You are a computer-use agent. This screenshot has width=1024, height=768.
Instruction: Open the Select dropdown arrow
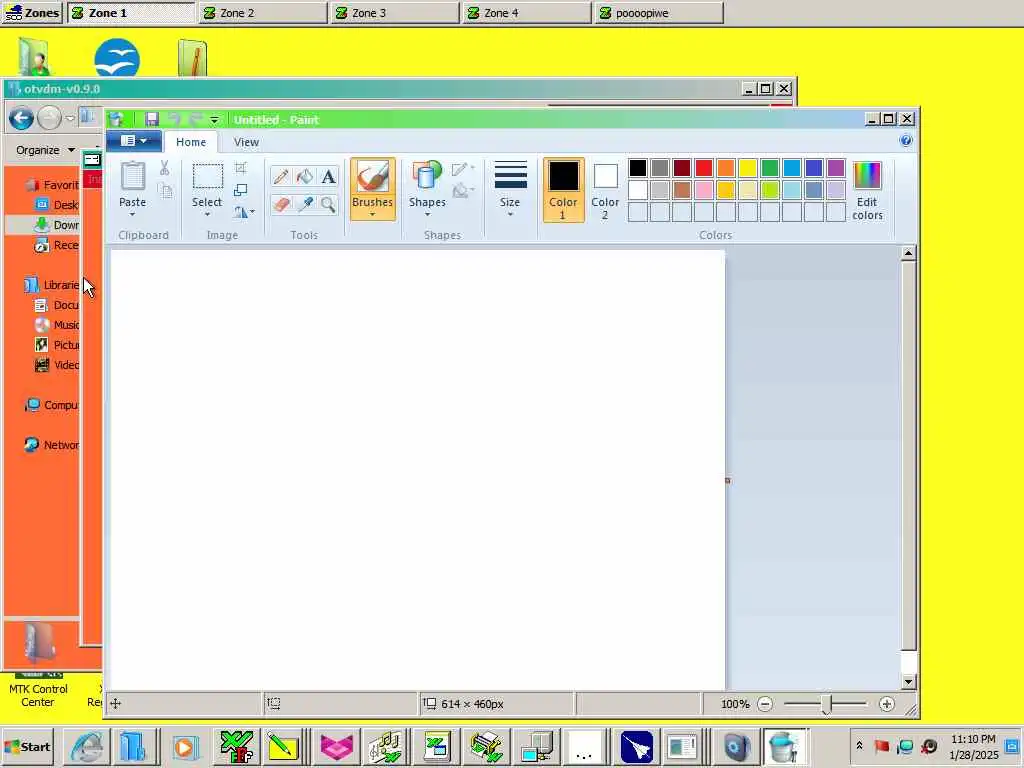tap(207, 214)
